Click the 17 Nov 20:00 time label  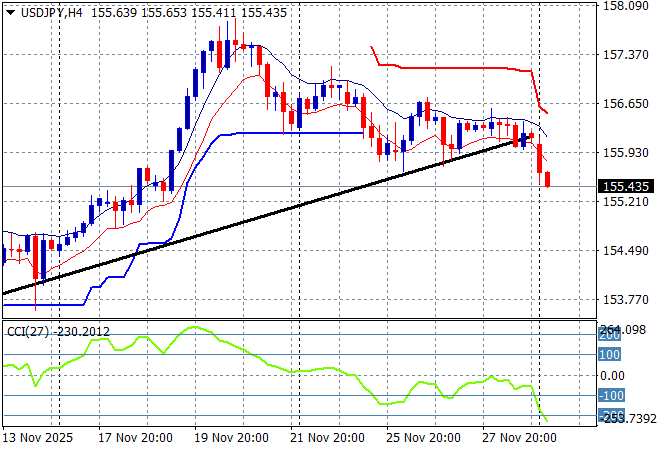pos(135,438)
